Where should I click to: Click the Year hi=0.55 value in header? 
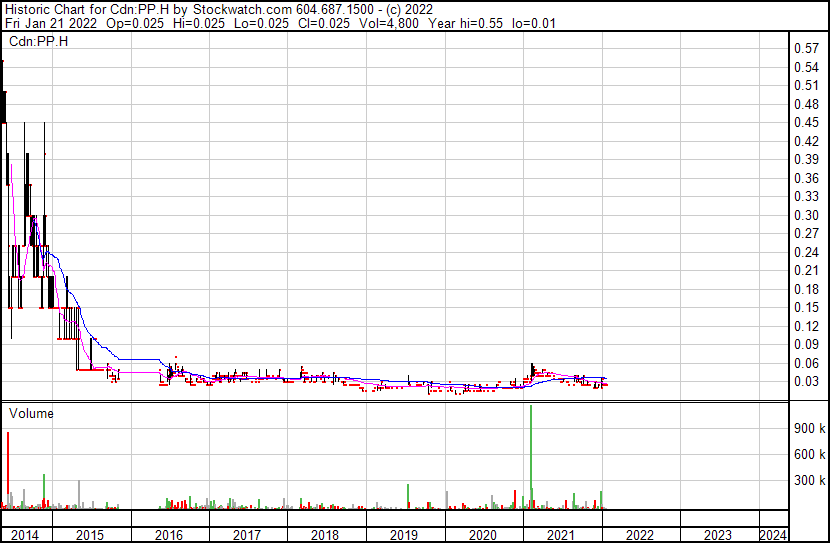pos(466,23)
